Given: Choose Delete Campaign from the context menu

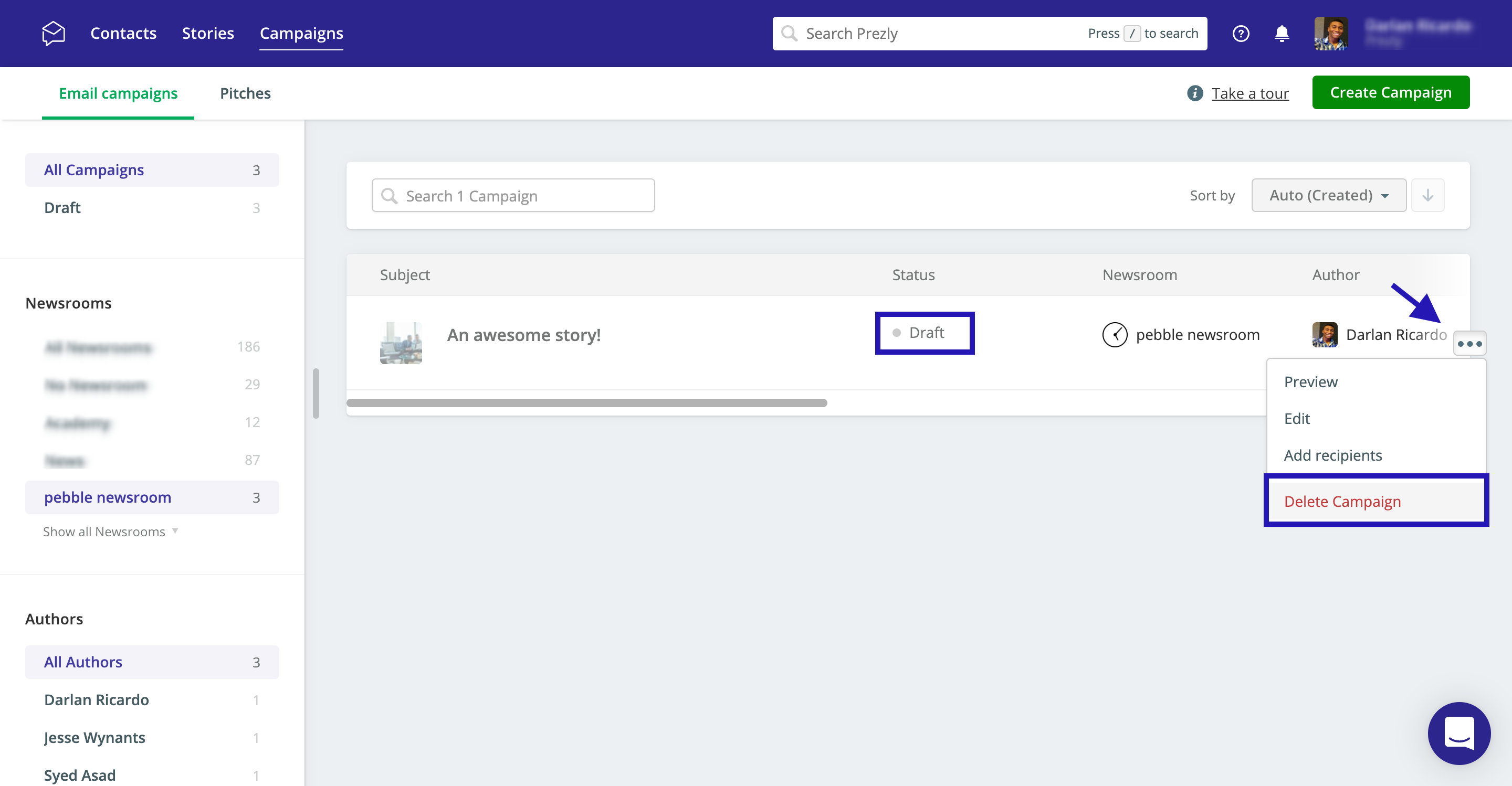Looking at the screenshot, I should 1376,502.
